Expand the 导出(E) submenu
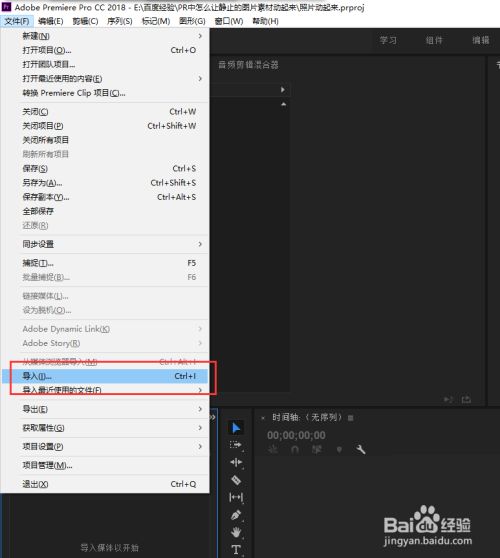This screenshot has height=558, width=500. tap(105, 409)
